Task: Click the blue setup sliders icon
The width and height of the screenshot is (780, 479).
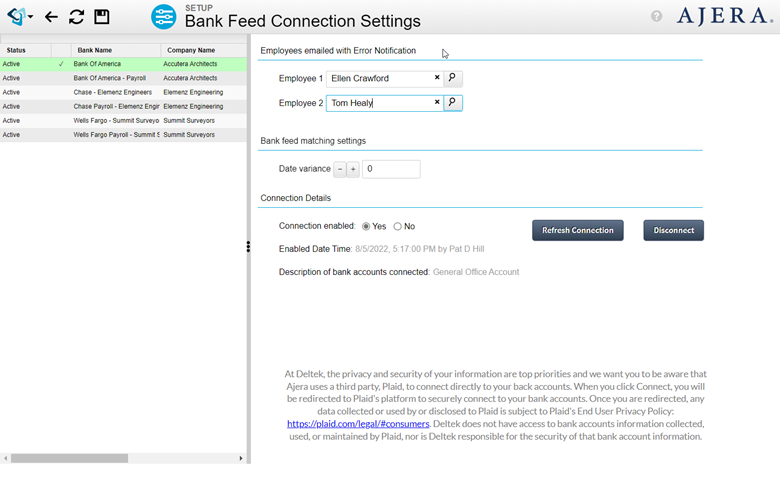Action: point(163,17)
